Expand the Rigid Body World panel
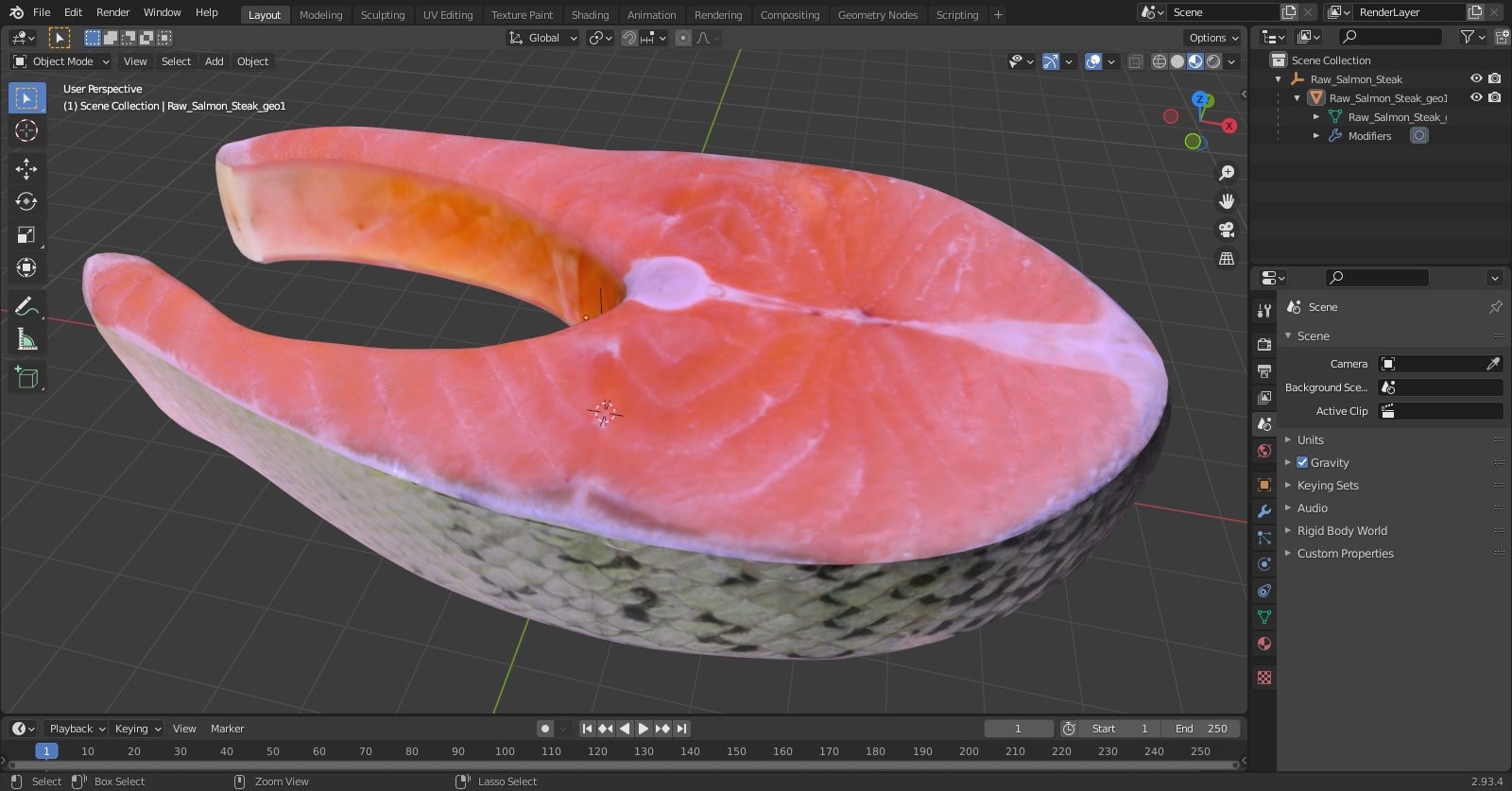The width and height of the screenshot is (1512, 791). coord(1342,530)
